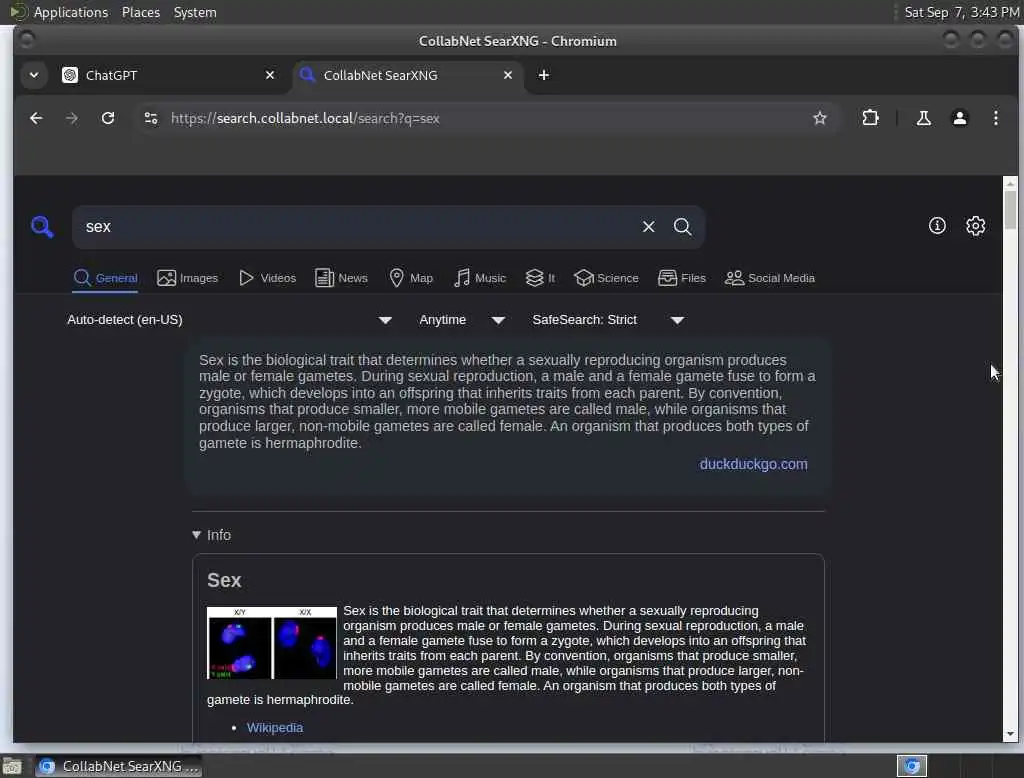Open the Extensions puzzle icon
Viewport: 1024px width, 778px height.
870,118
